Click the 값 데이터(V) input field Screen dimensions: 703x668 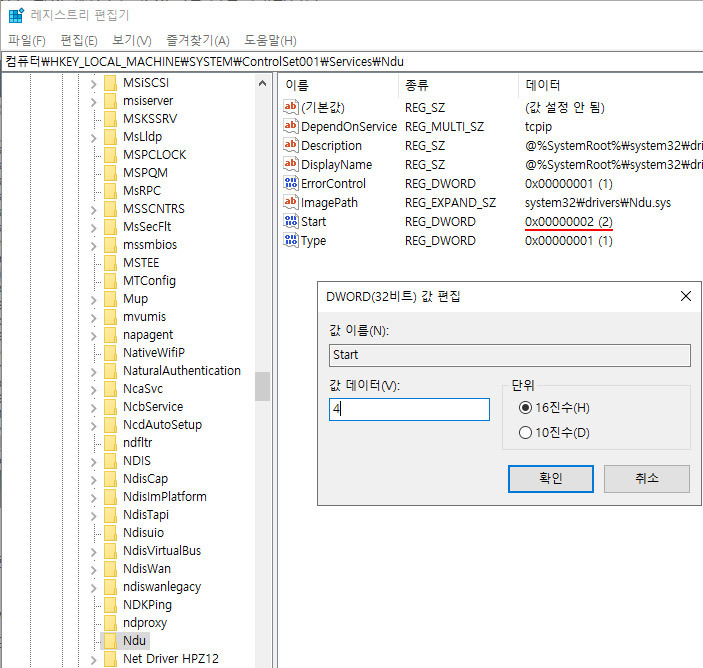click(x=409, y=409)
